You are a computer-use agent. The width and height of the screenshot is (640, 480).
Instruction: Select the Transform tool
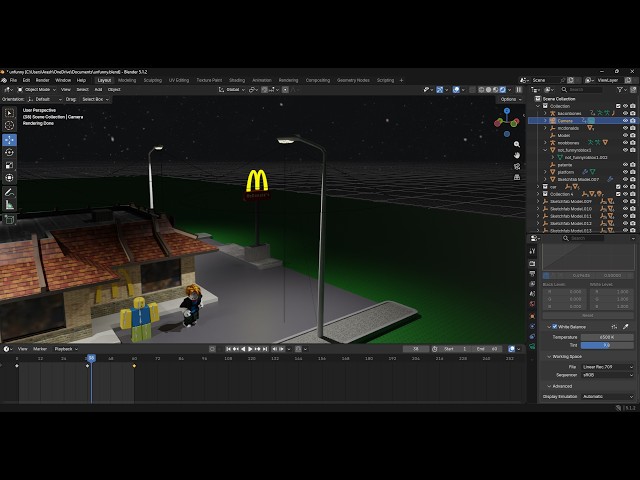click(9, 178)
